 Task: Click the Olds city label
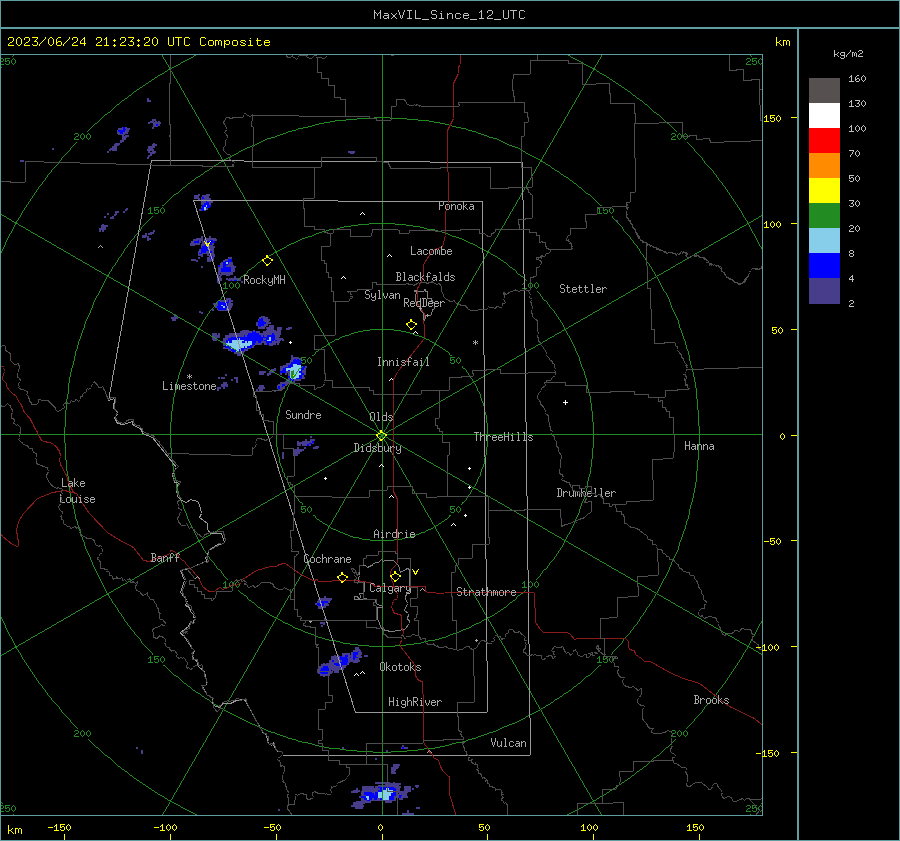(x=381, y=417)
